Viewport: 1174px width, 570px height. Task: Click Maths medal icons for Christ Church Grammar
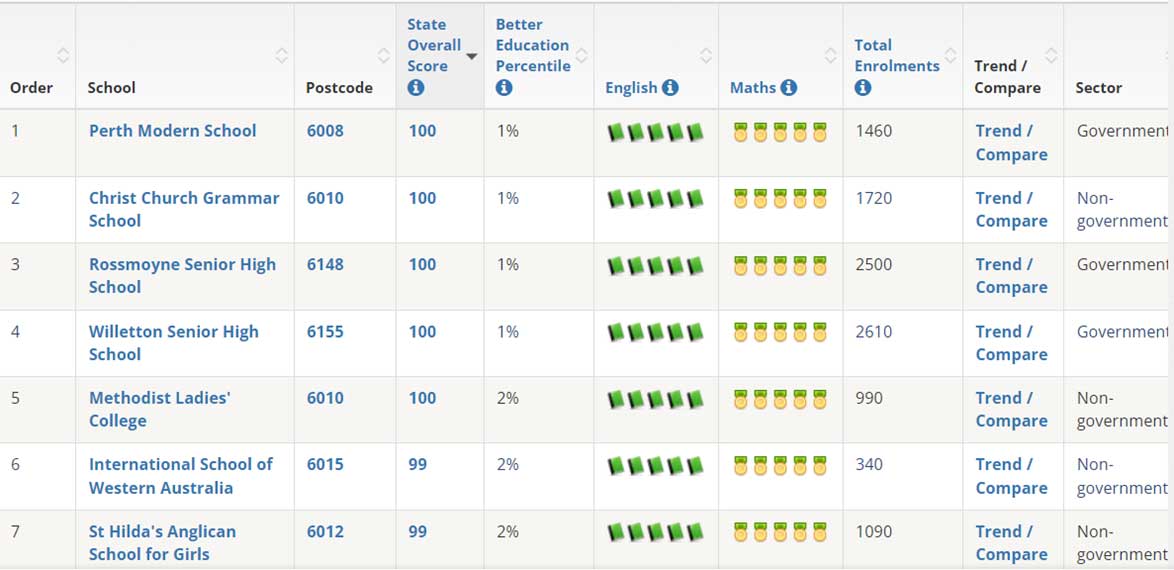[x=780, y=199]
